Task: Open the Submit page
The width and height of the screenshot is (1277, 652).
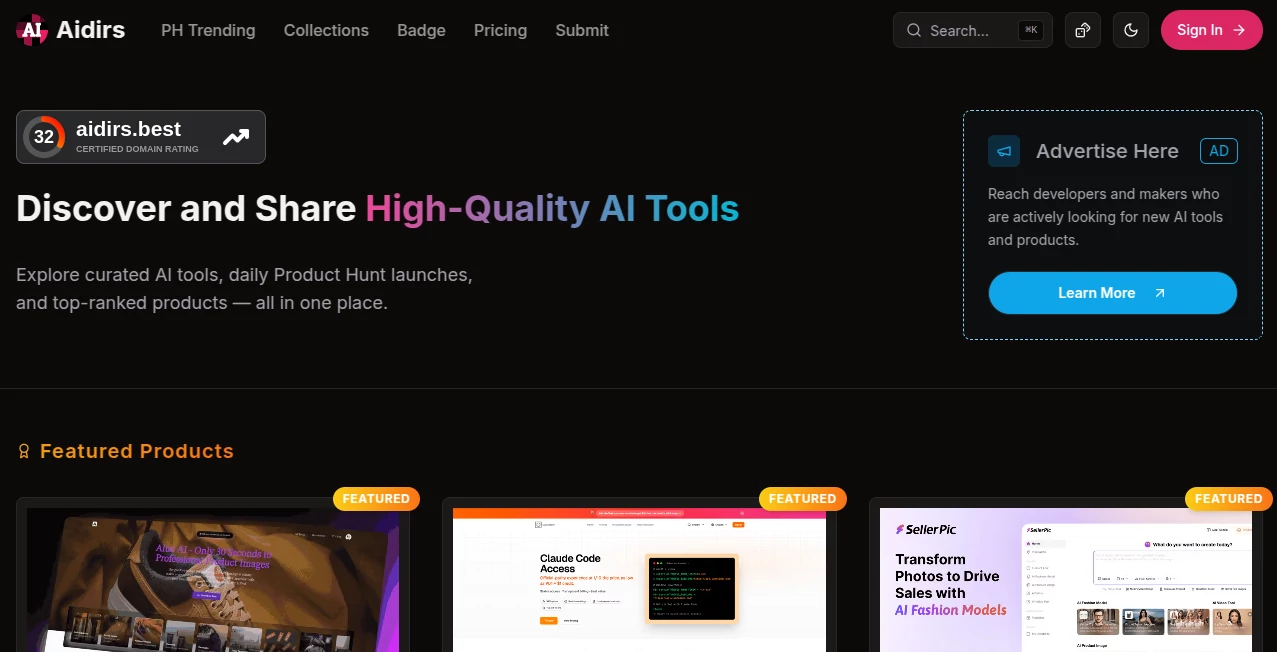Action: [581, 31]
